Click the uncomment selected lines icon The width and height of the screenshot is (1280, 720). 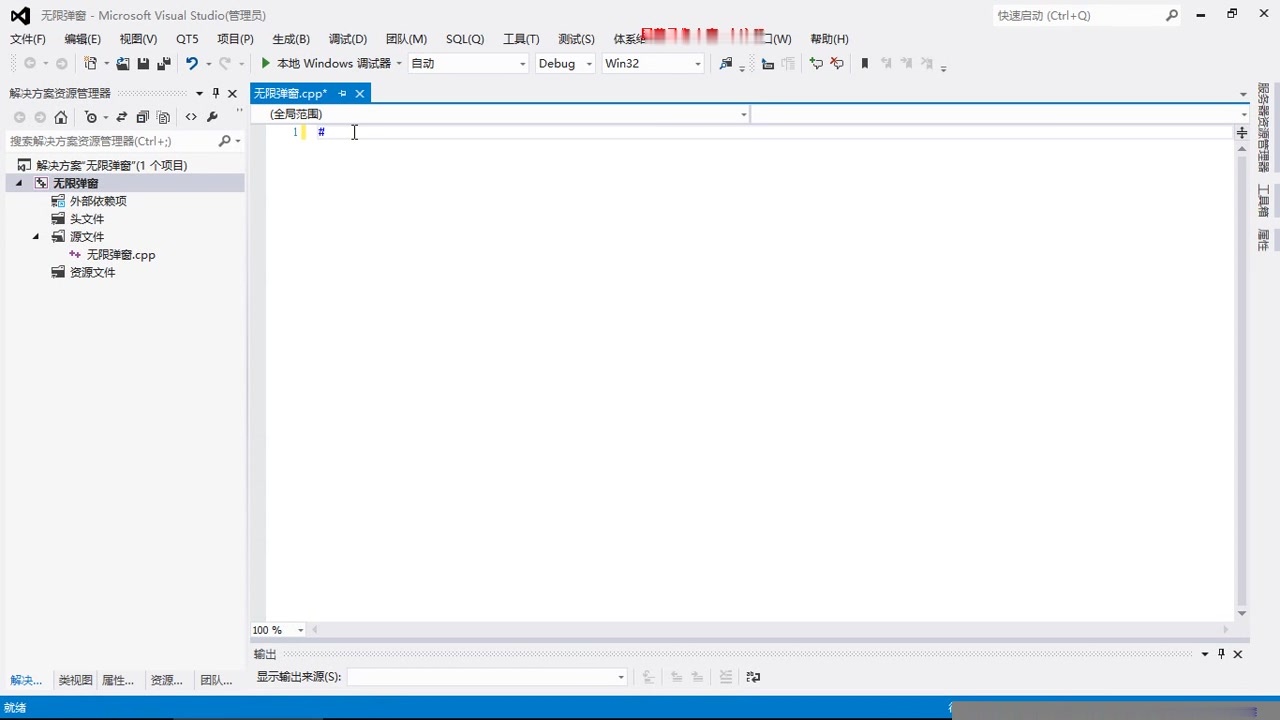coord(837,63)
